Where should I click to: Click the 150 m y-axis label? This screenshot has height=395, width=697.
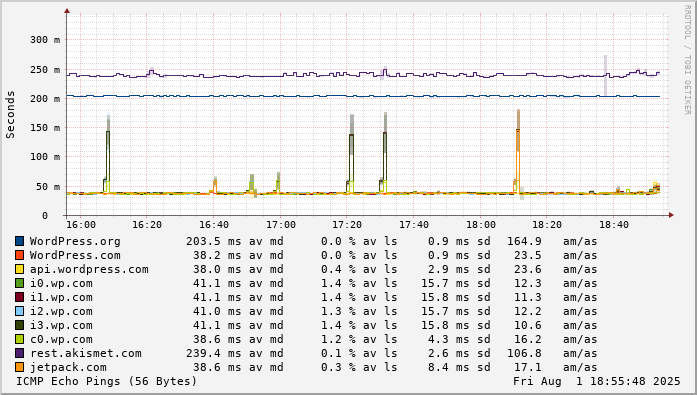point(45,128)
